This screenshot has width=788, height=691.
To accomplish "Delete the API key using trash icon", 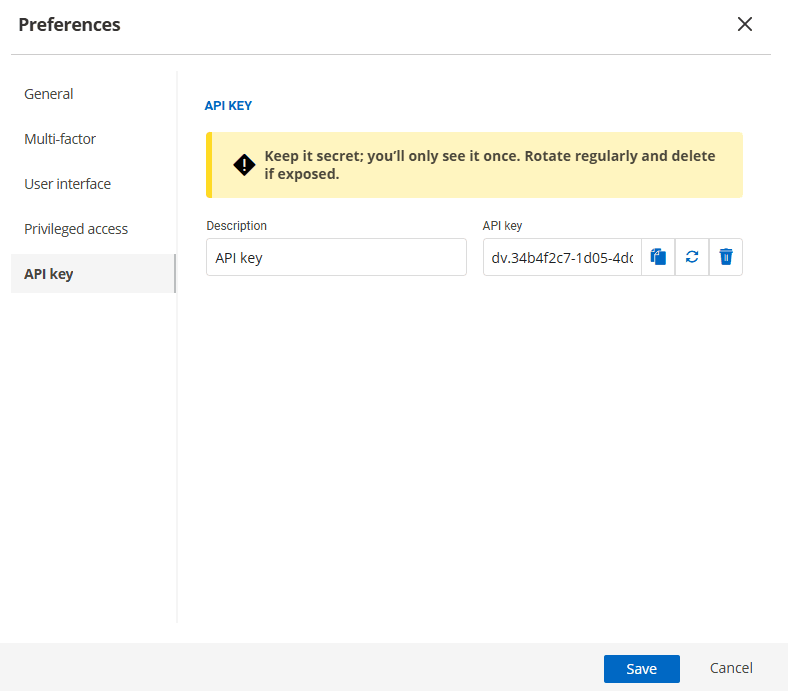I will point(726,257).
